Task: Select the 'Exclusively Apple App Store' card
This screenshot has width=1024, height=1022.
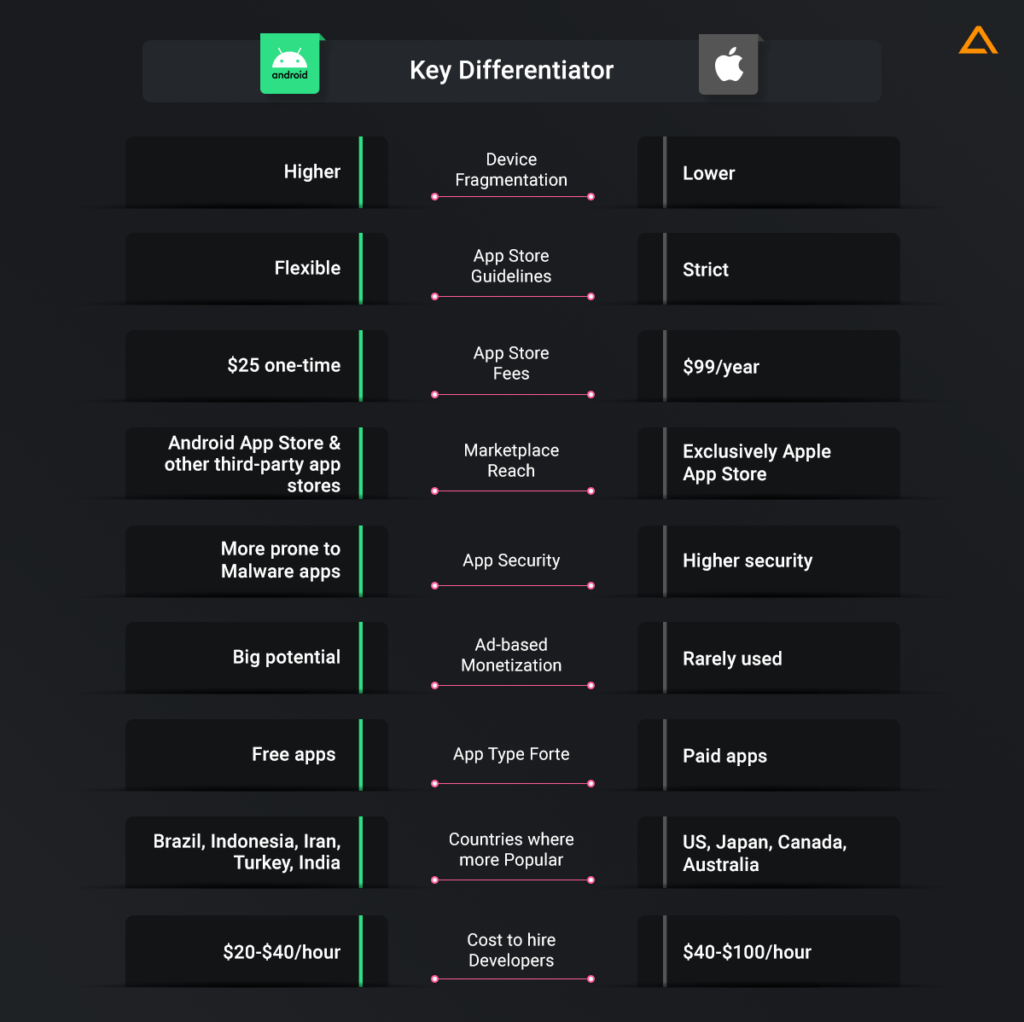Action: click(769, 463)
